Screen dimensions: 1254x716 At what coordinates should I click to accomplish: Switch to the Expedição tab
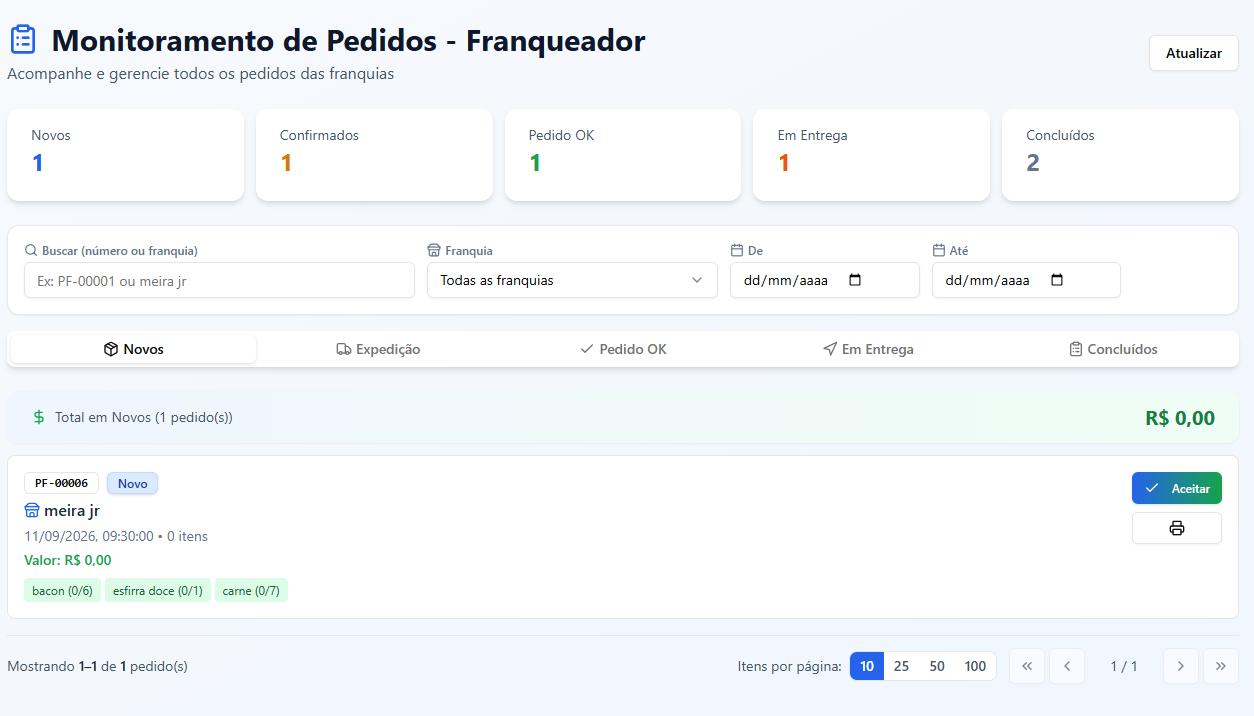pyautogui.click(x=378, y=349)
